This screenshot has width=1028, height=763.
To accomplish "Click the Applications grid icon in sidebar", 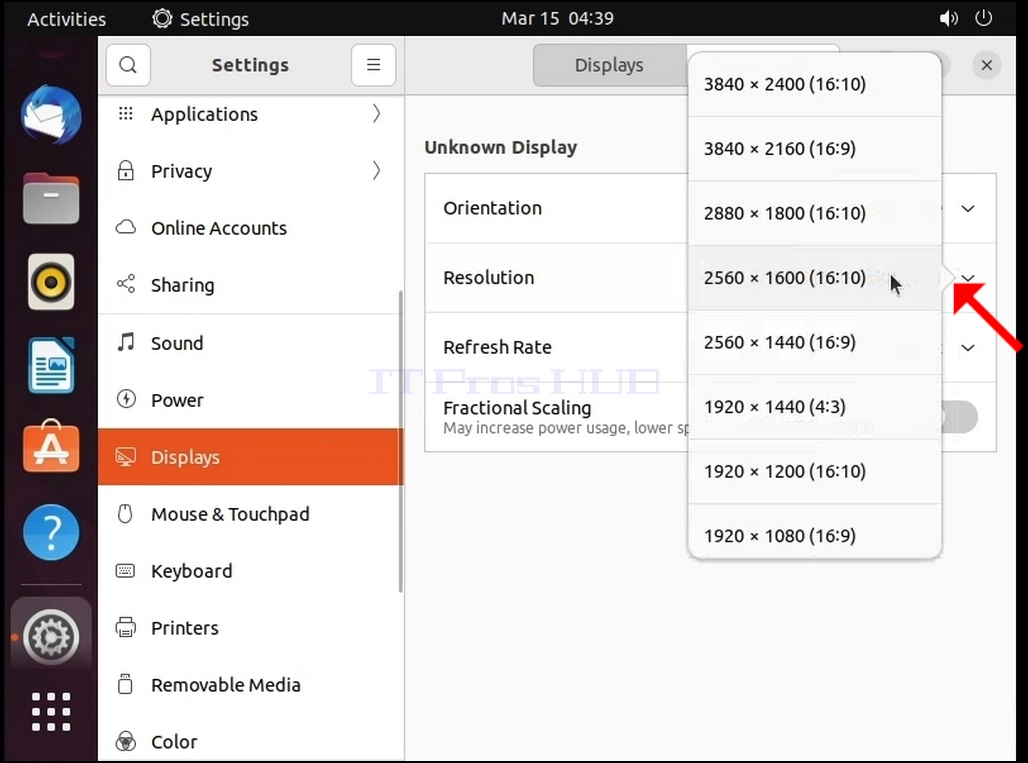I will tap(125, 114).
